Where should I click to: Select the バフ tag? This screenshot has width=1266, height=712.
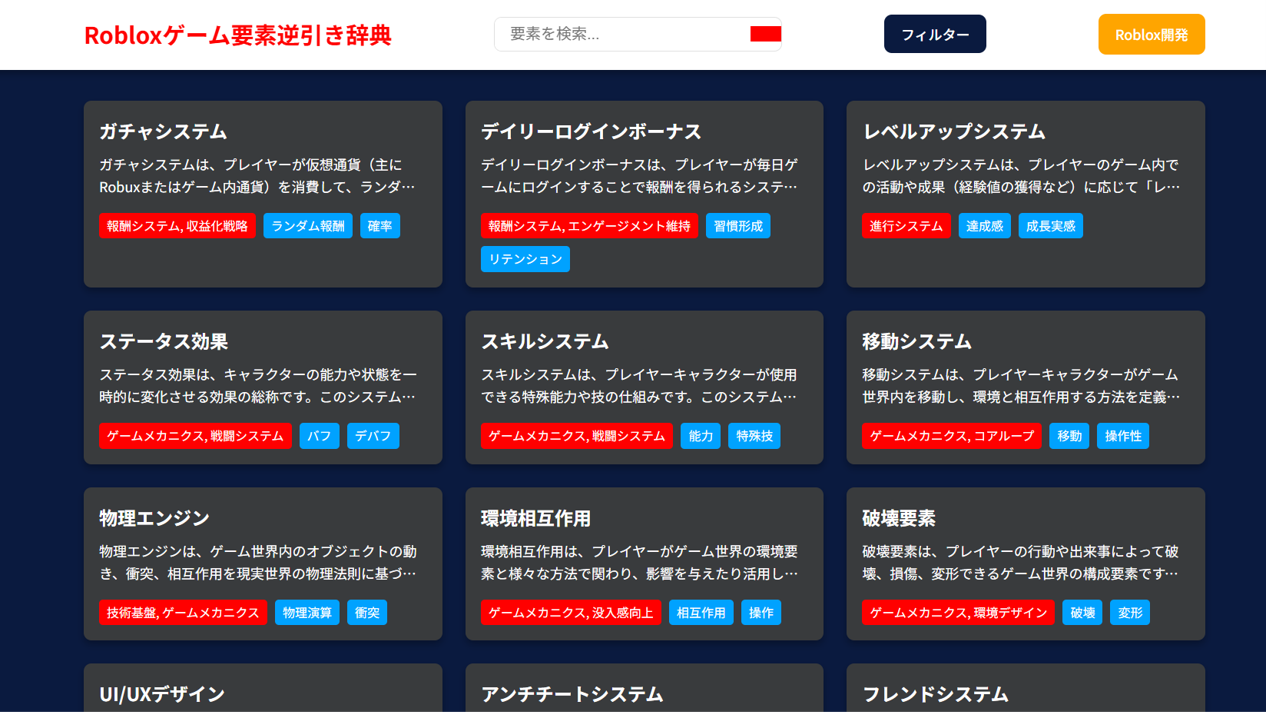[319, 436]
